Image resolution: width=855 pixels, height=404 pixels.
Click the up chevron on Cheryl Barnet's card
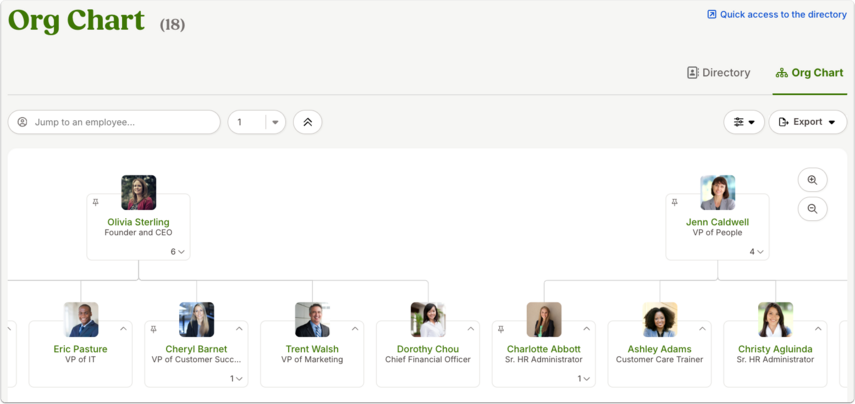[239, 329]
